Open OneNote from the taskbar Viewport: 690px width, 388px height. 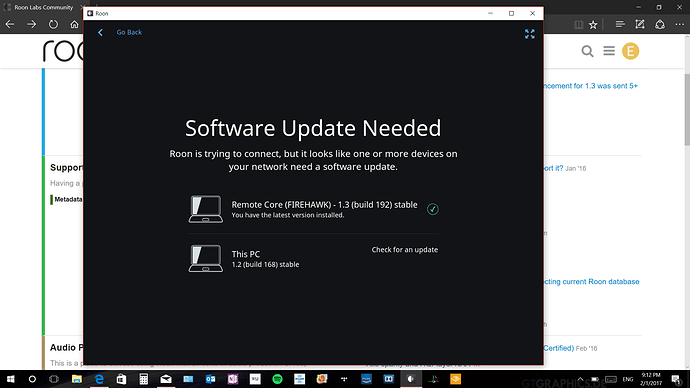(x=233, y=379)
